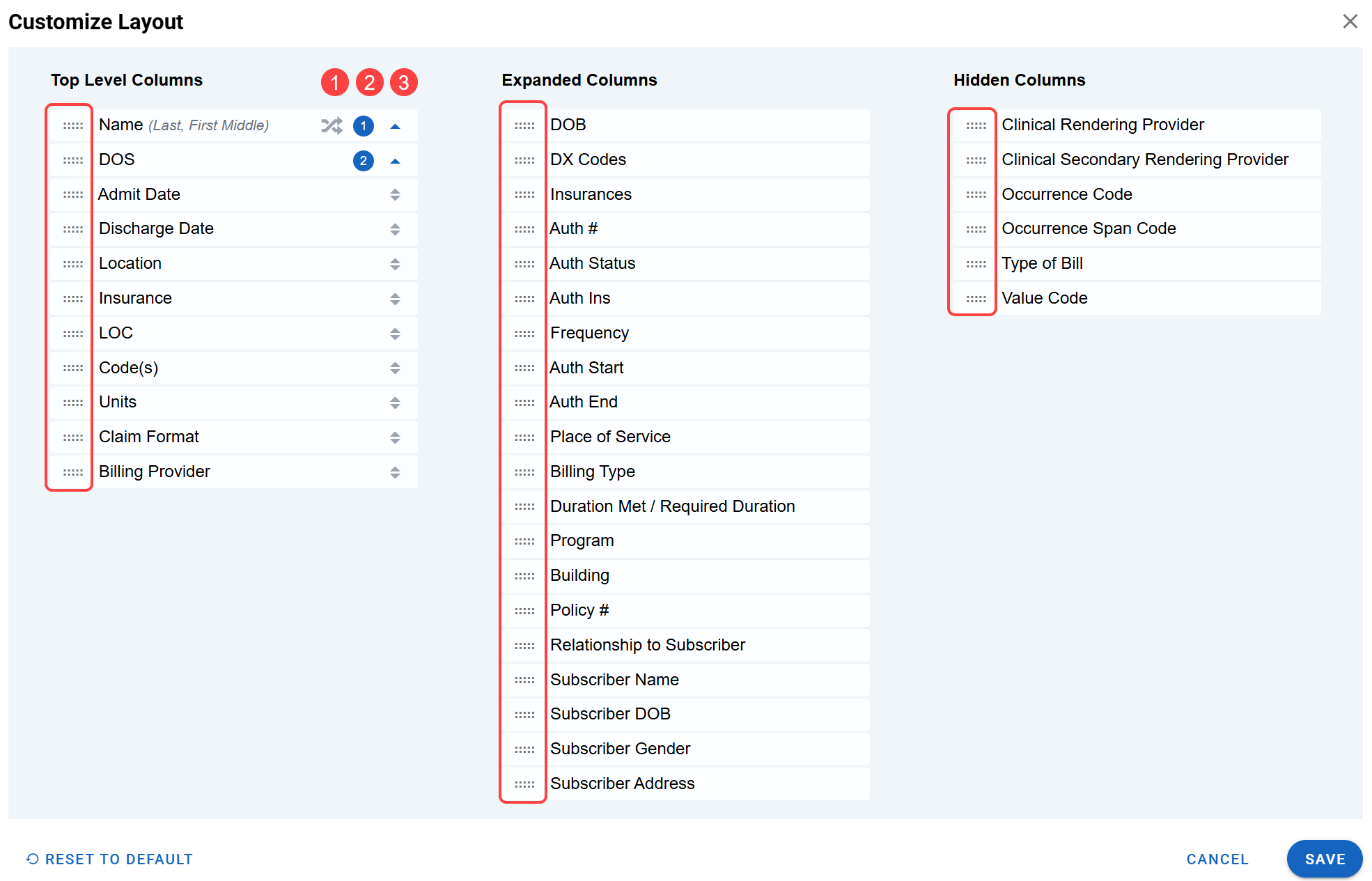Toggle sort direction arrow for Name column
The width and height of the screenshot is (1372, 881).
coord(395,126)
